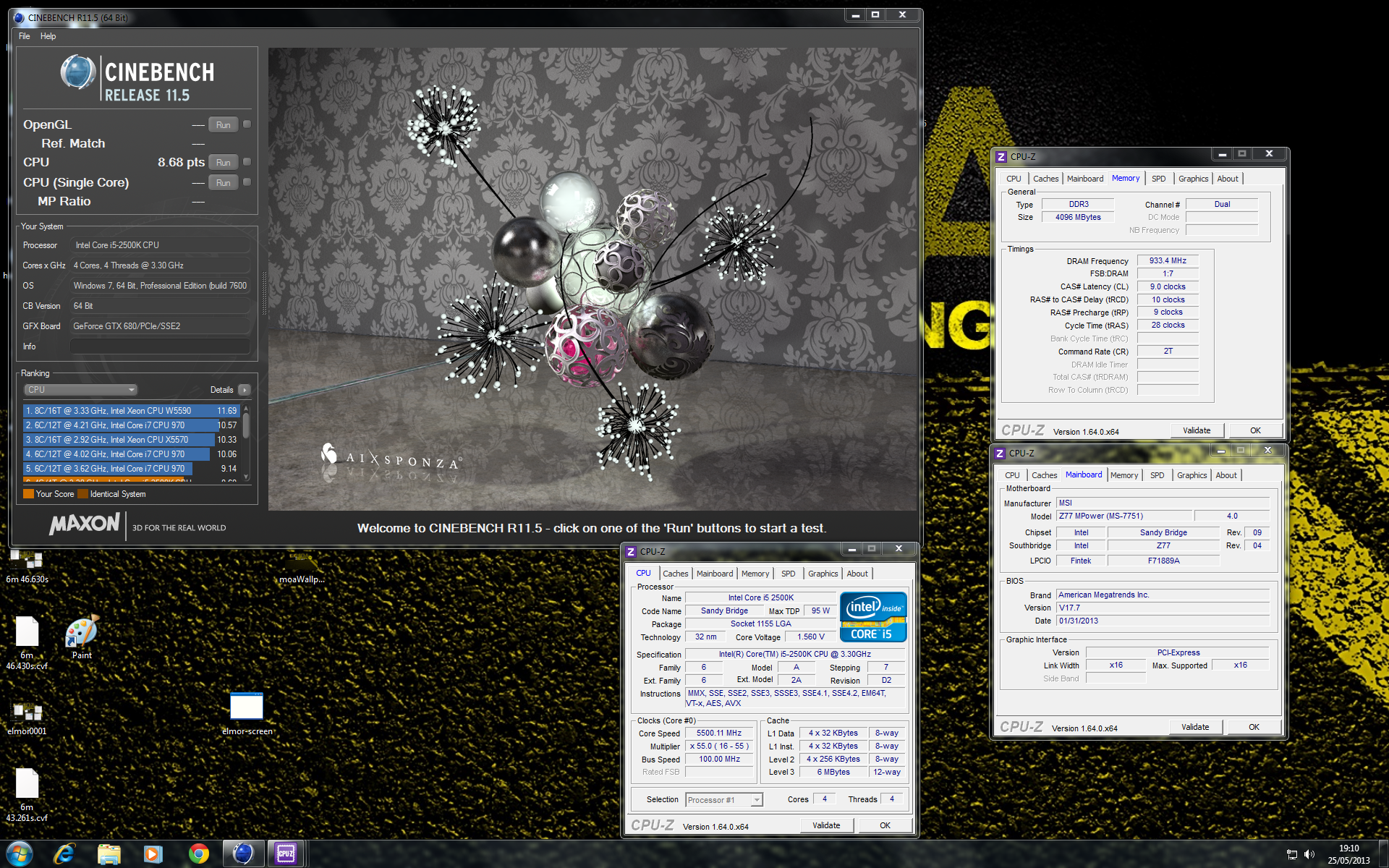Click the panel collapse grip beside system info
The height and width of the screenshot is (868, 1389).
click(x=263, y=293)
